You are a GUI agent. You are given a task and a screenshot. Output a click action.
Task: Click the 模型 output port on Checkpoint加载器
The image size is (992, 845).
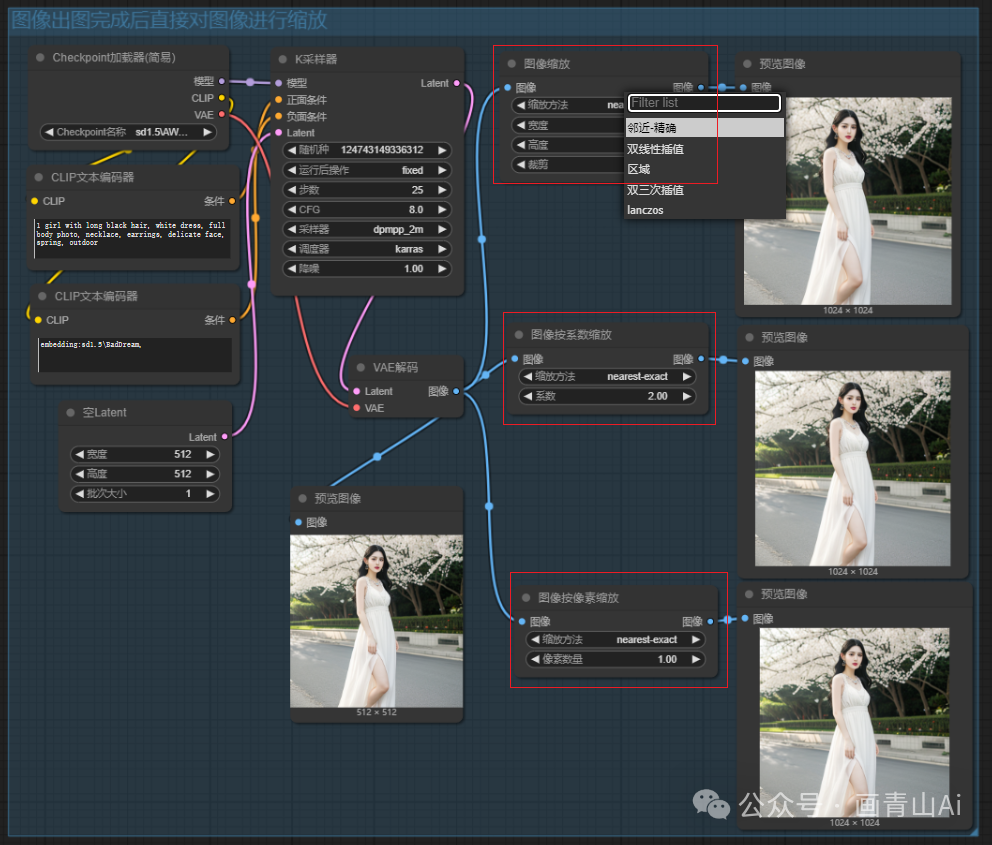[221, 81]
